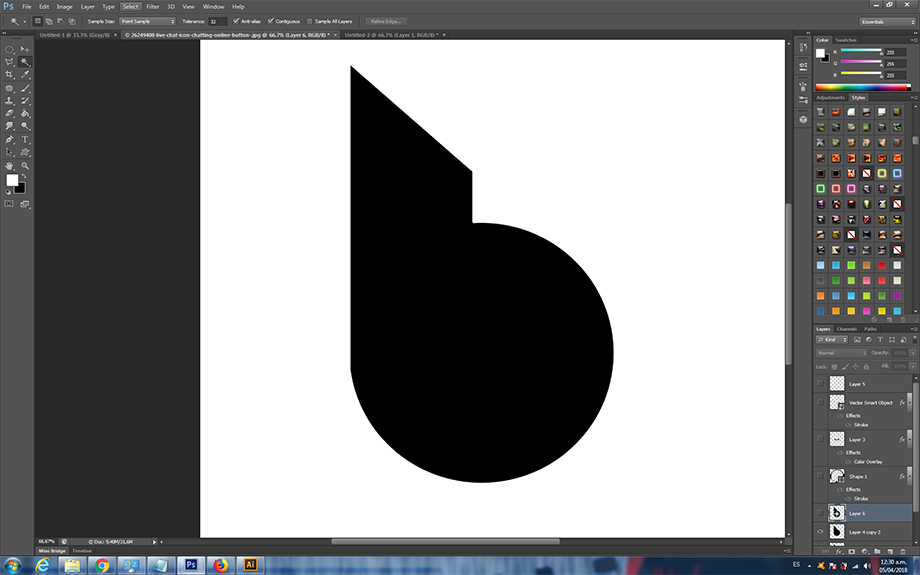The height and width of the screenshot is (575, 920).
Task: Click the foreground color swatch in toolbox
Action: tap(12, 181)
